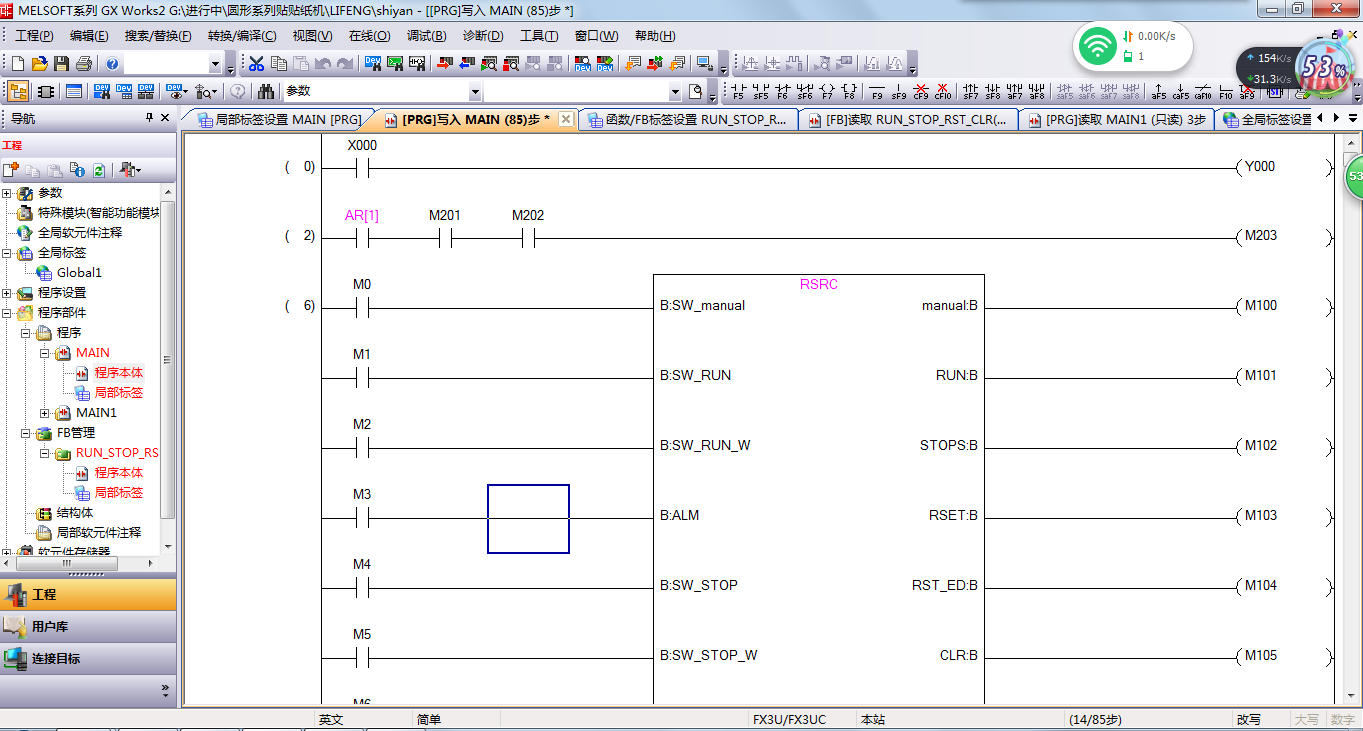The image size is (1363, 731).
Task: Insert normally open contact with F5 icon
Action: (738, 92)
